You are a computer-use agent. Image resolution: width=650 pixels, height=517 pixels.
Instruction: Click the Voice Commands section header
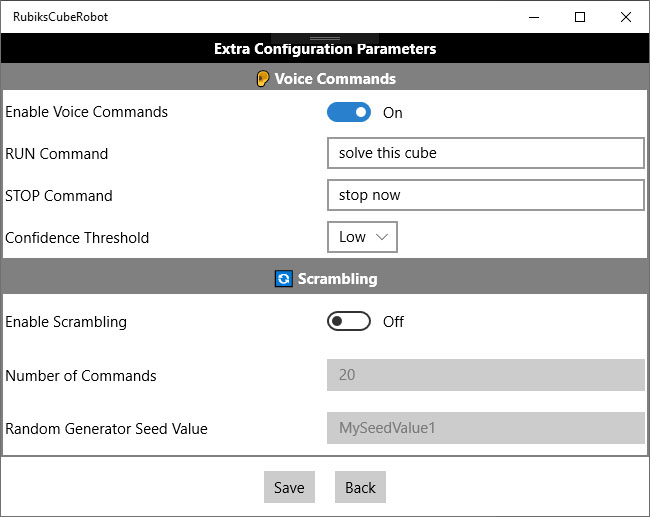pos(325,78)
